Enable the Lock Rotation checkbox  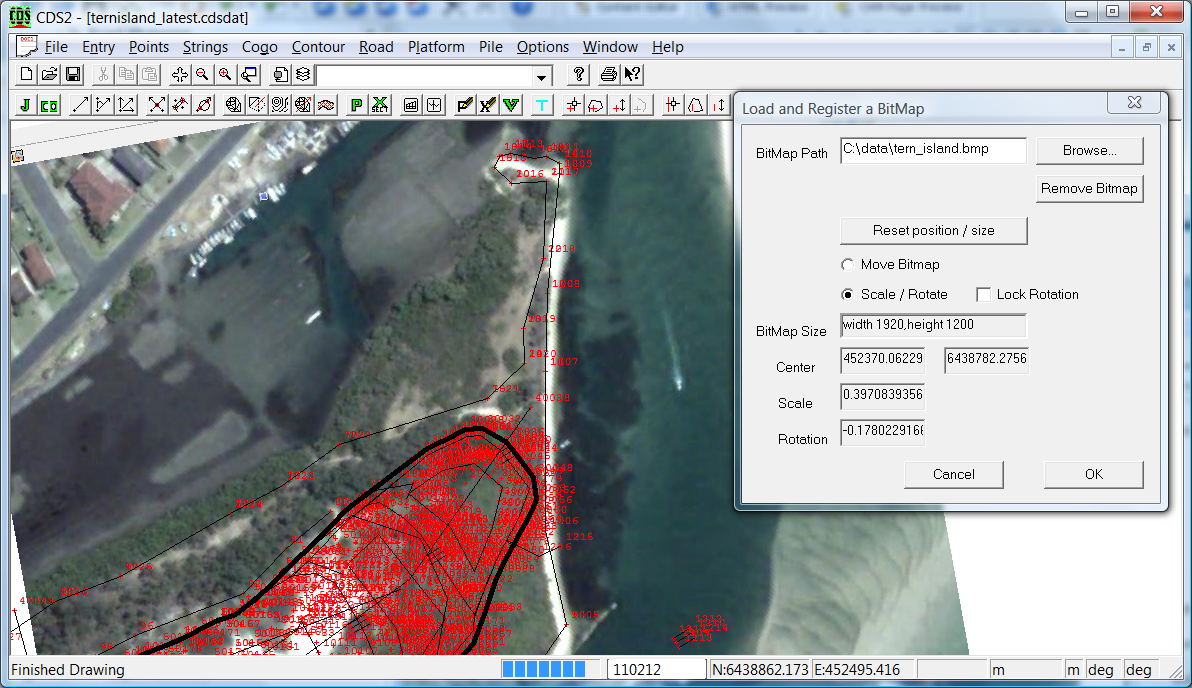984,295
